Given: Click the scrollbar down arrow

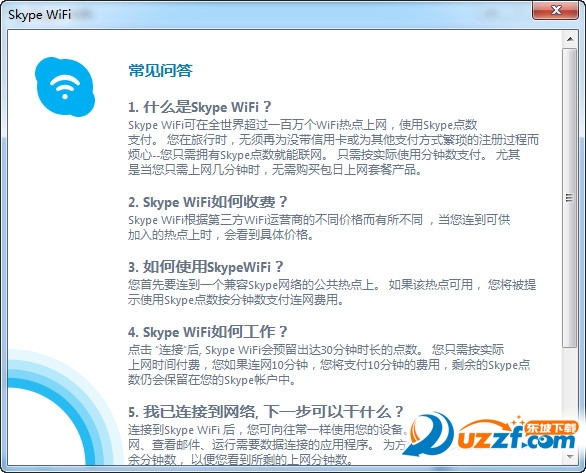Looking at the screenshot, I should point(570,457).
